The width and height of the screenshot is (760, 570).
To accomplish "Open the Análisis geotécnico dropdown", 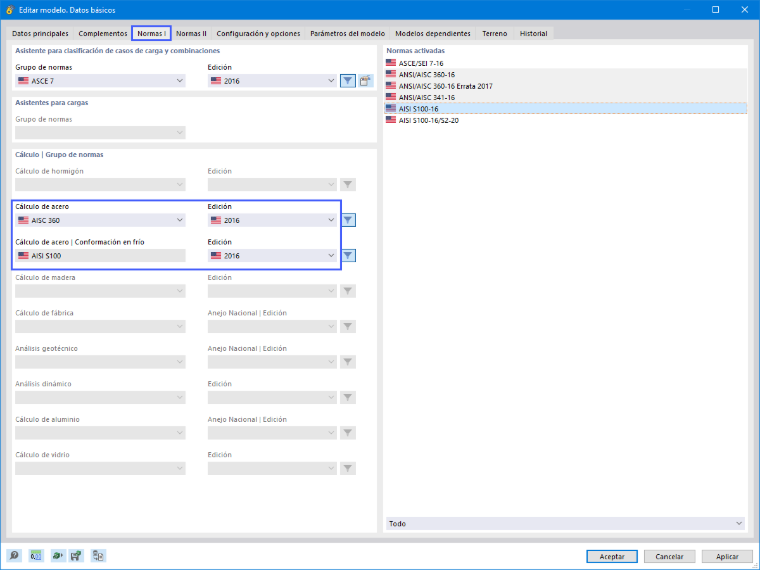I will coord(100,362).
